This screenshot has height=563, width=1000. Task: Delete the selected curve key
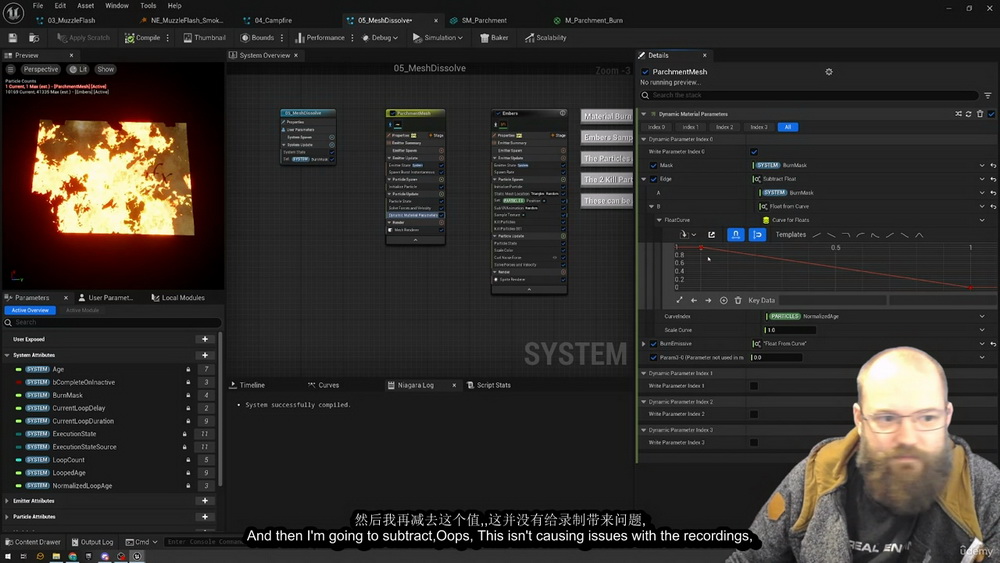pyautogui.click(x=738, y=300)
